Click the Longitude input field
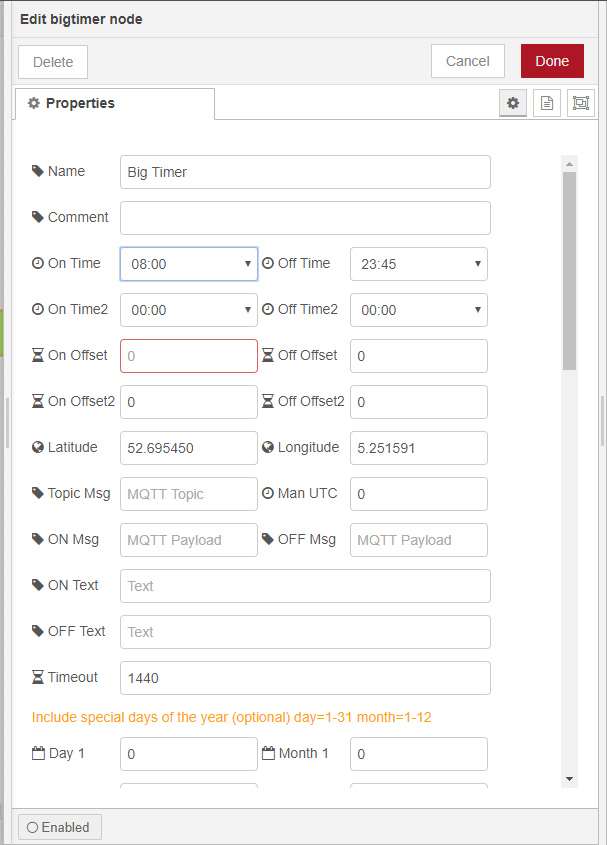 coord(418,448)
